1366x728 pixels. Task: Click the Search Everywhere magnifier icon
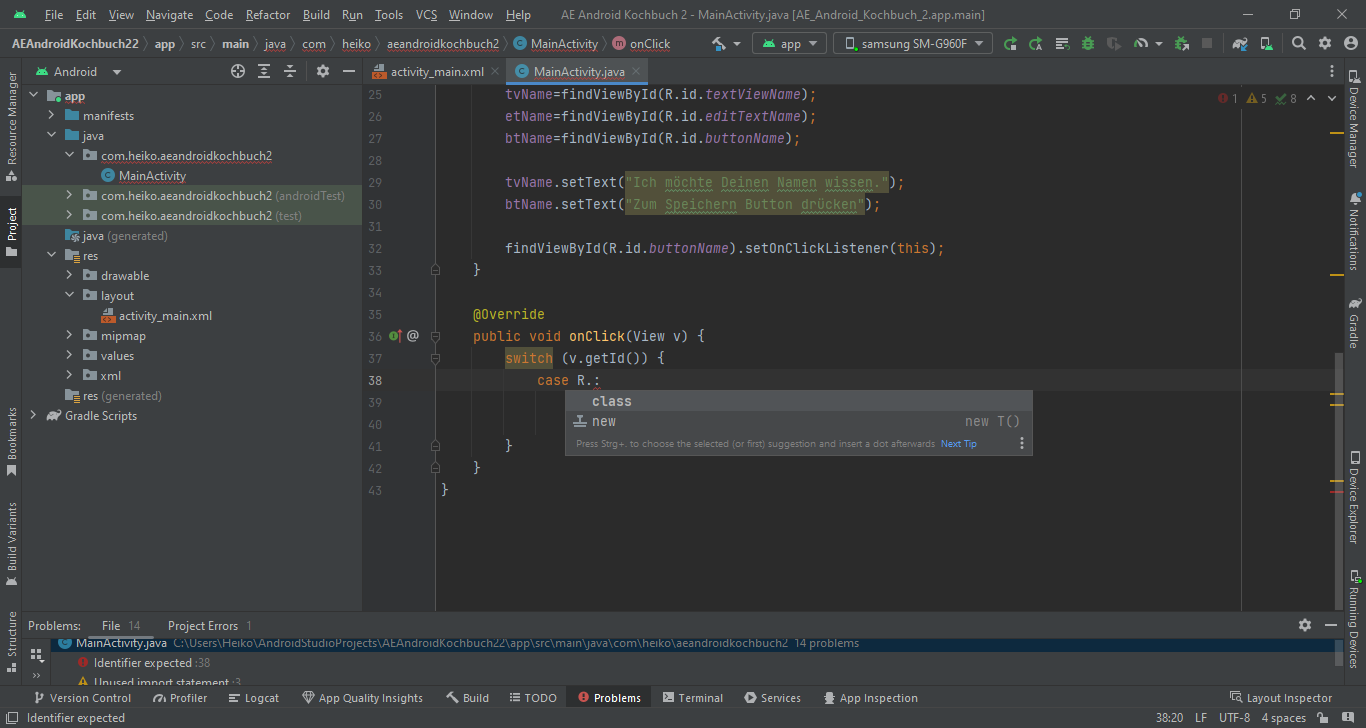pos(1298,44)
